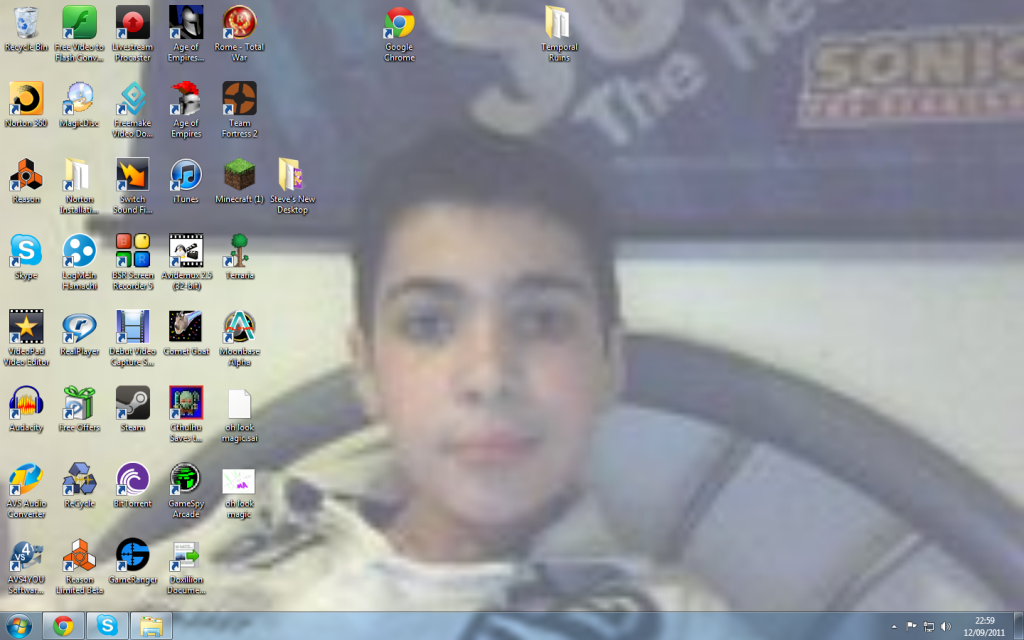Open the Action Center flag icon
This screenshot has height=640, width=1024.
pos(911,627)
